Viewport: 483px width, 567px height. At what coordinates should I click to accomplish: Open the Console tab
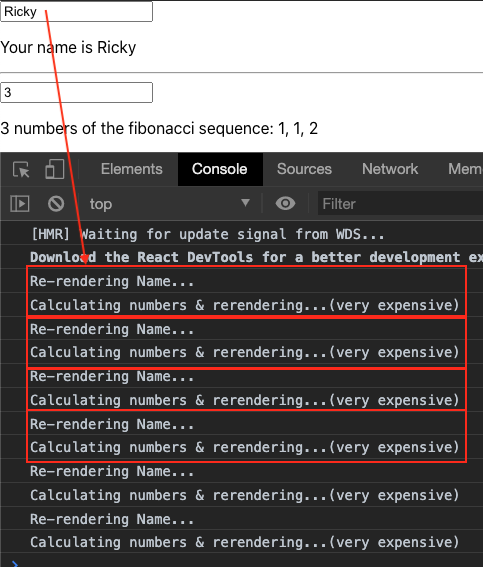(220, 169)
